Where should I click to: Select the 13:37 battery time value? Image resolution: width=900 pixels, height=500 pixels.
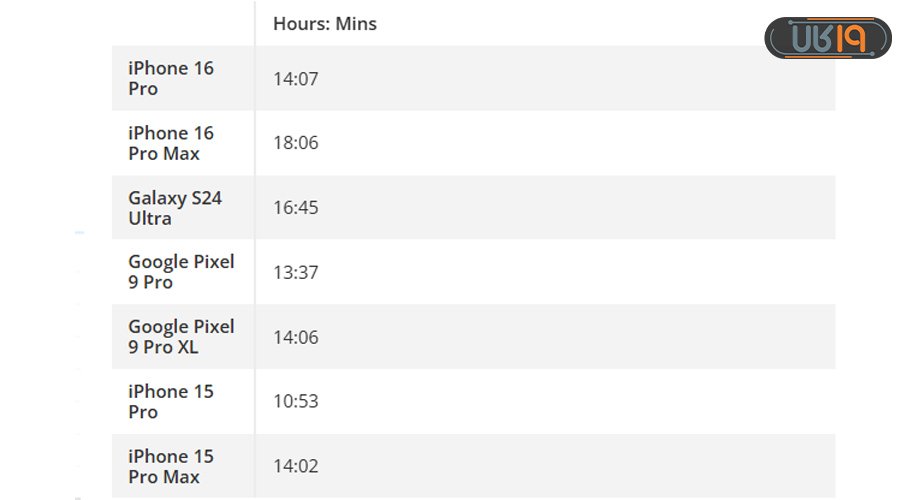pos(296,272)
